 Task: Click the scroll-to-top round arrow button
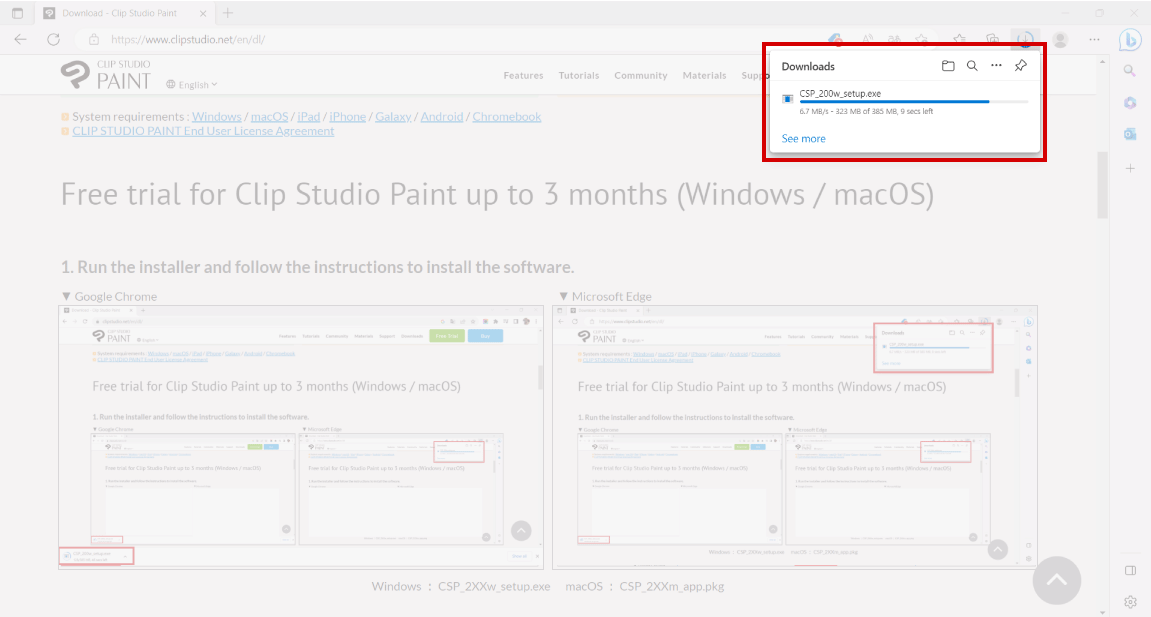[1057, 580]
